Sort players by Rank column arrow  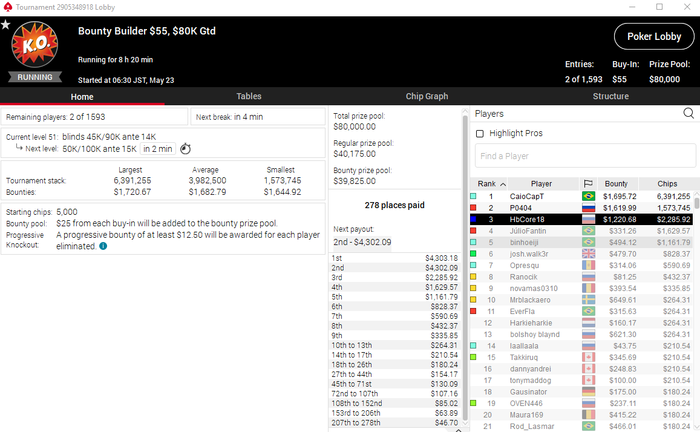503,184
